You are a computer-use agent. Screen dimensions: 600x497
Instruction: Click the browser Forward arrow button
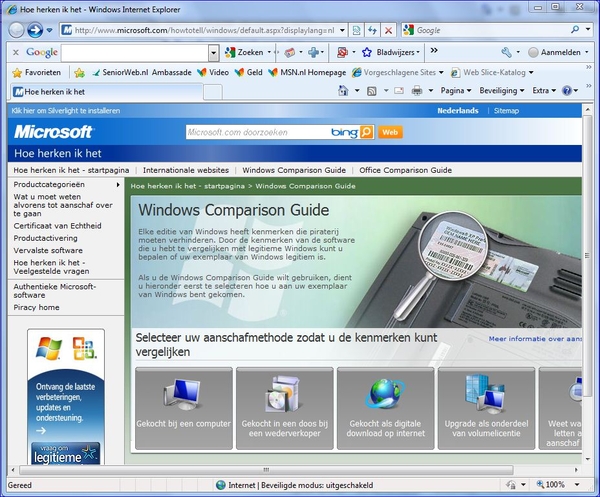pyautogui.click(x=35, y=30)
